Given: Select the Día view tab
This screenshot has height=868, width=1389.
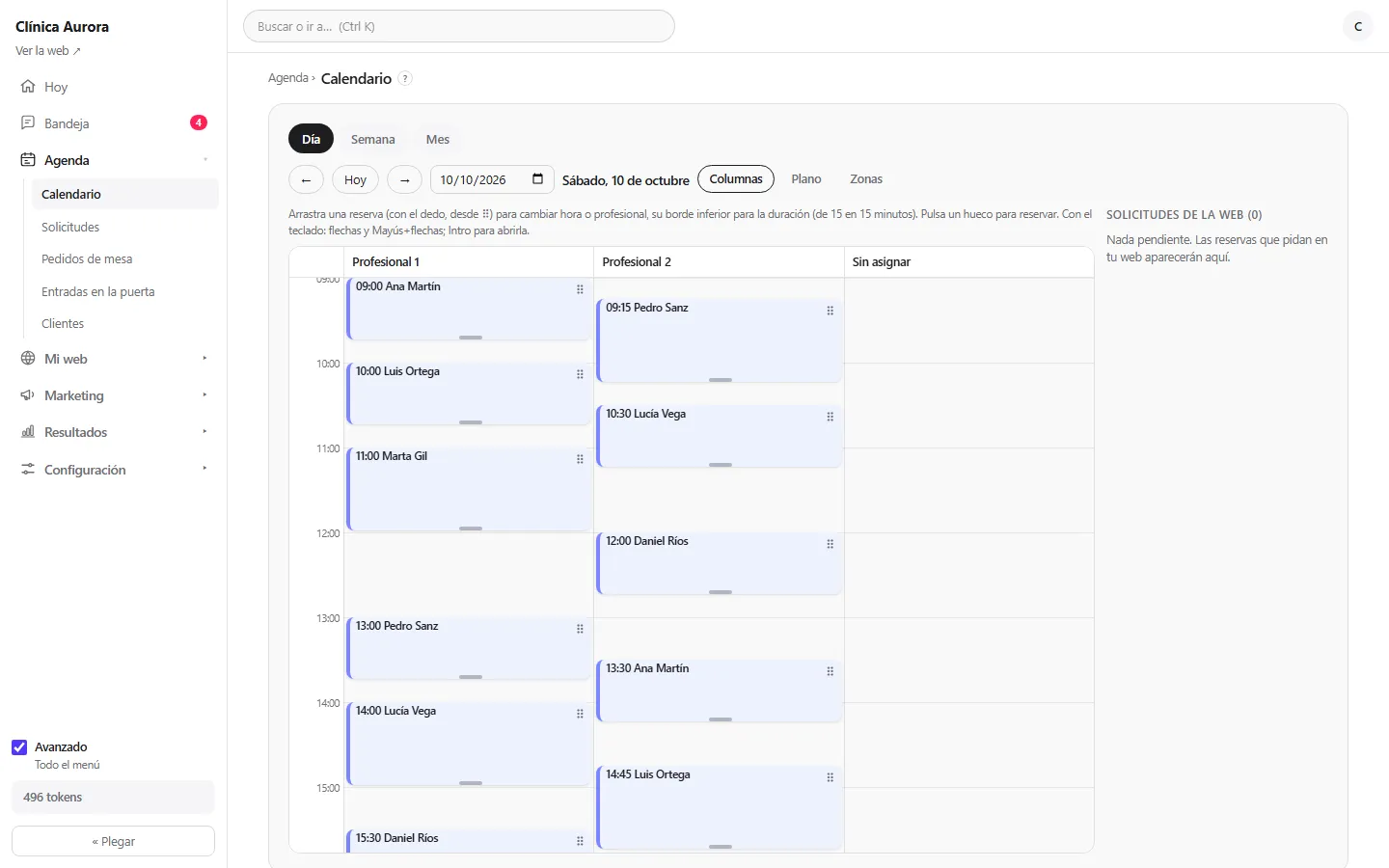Looking at the screenshot, I should 311,139.
